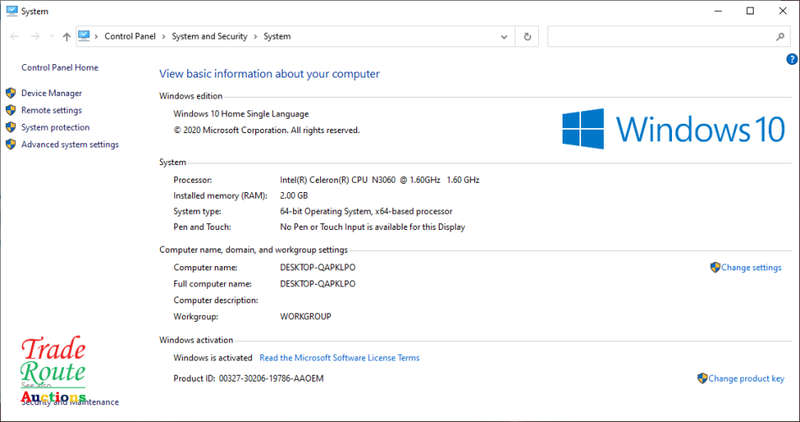Open Advanced system settings link
The height and width of the screenshot is (422, 800).
click(70, 144)
